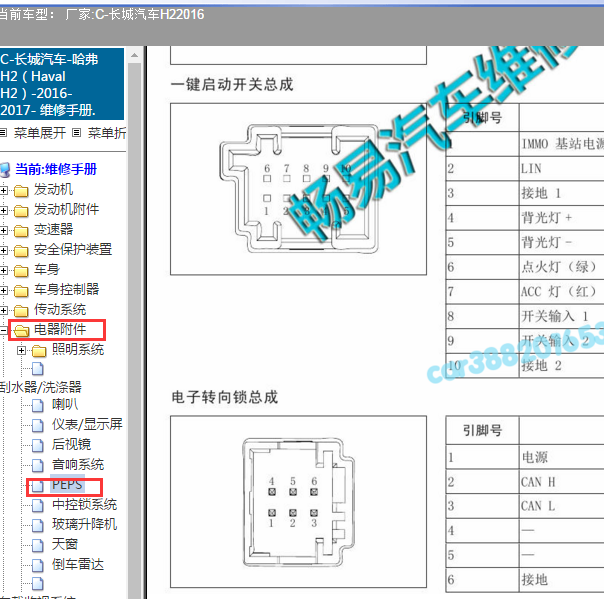Select 安全保护装置 in the tree
Viewport: 604px width, 599px height.
tap(73, 249)
